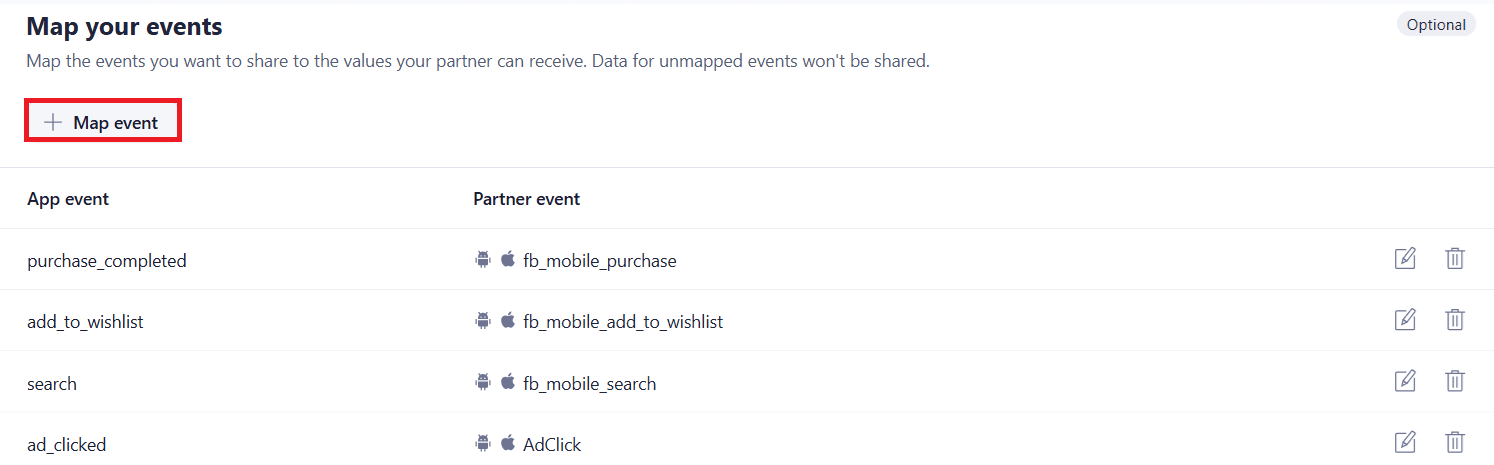The height and width of the screenshot is (465, 1494).
Task: Click the App event column header
Action: coord(68,198)
